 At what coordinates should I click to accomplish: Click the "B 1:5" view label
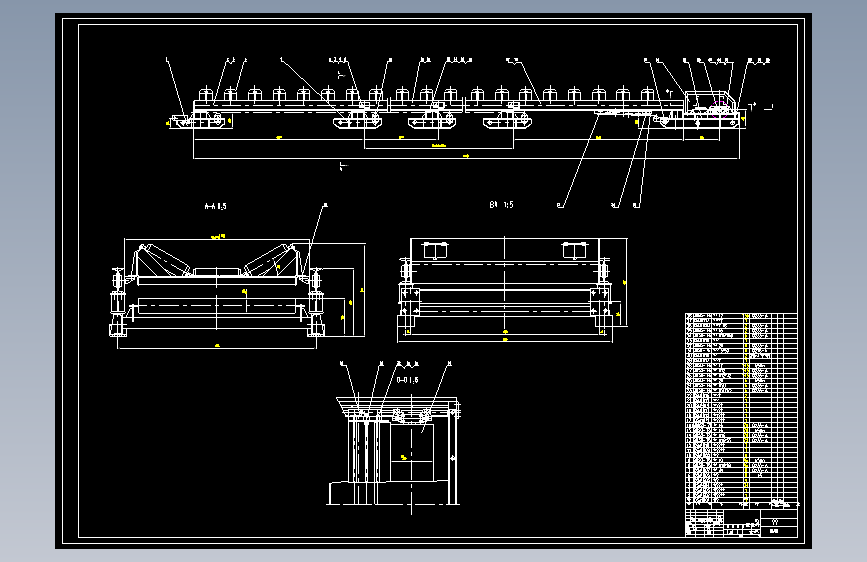[x=501, y=205]
